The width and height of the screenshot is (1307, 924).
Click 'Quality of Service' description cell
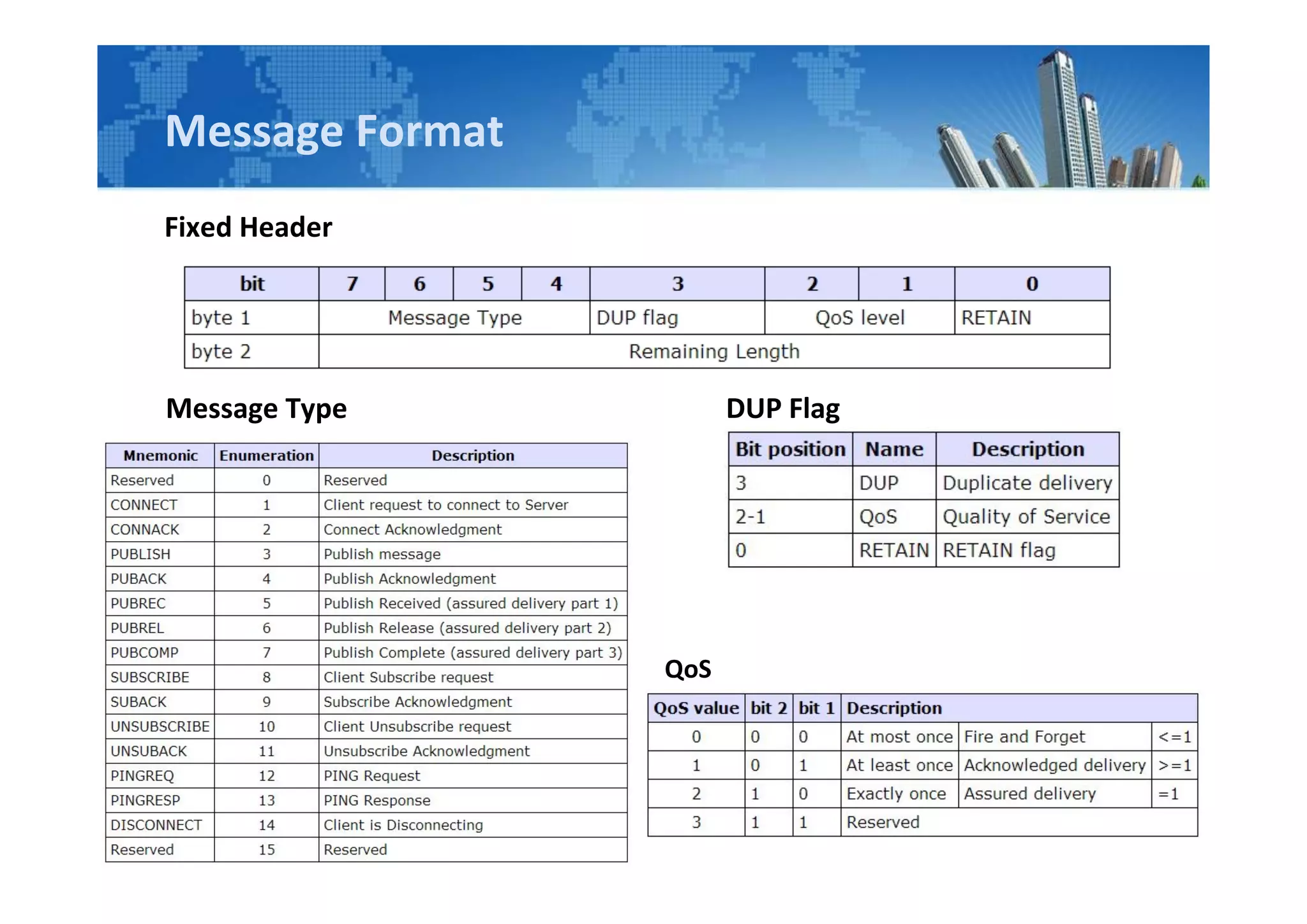tap(1027, 517)
